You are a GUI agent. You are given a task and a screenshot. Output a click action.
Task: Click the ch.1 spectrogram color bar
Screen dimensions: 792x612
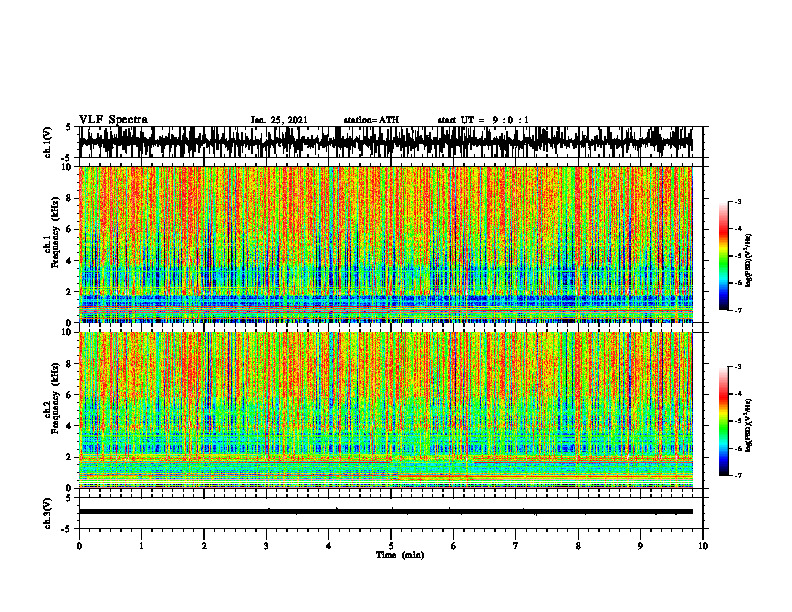pyautogui.click(x=723, y=256)
